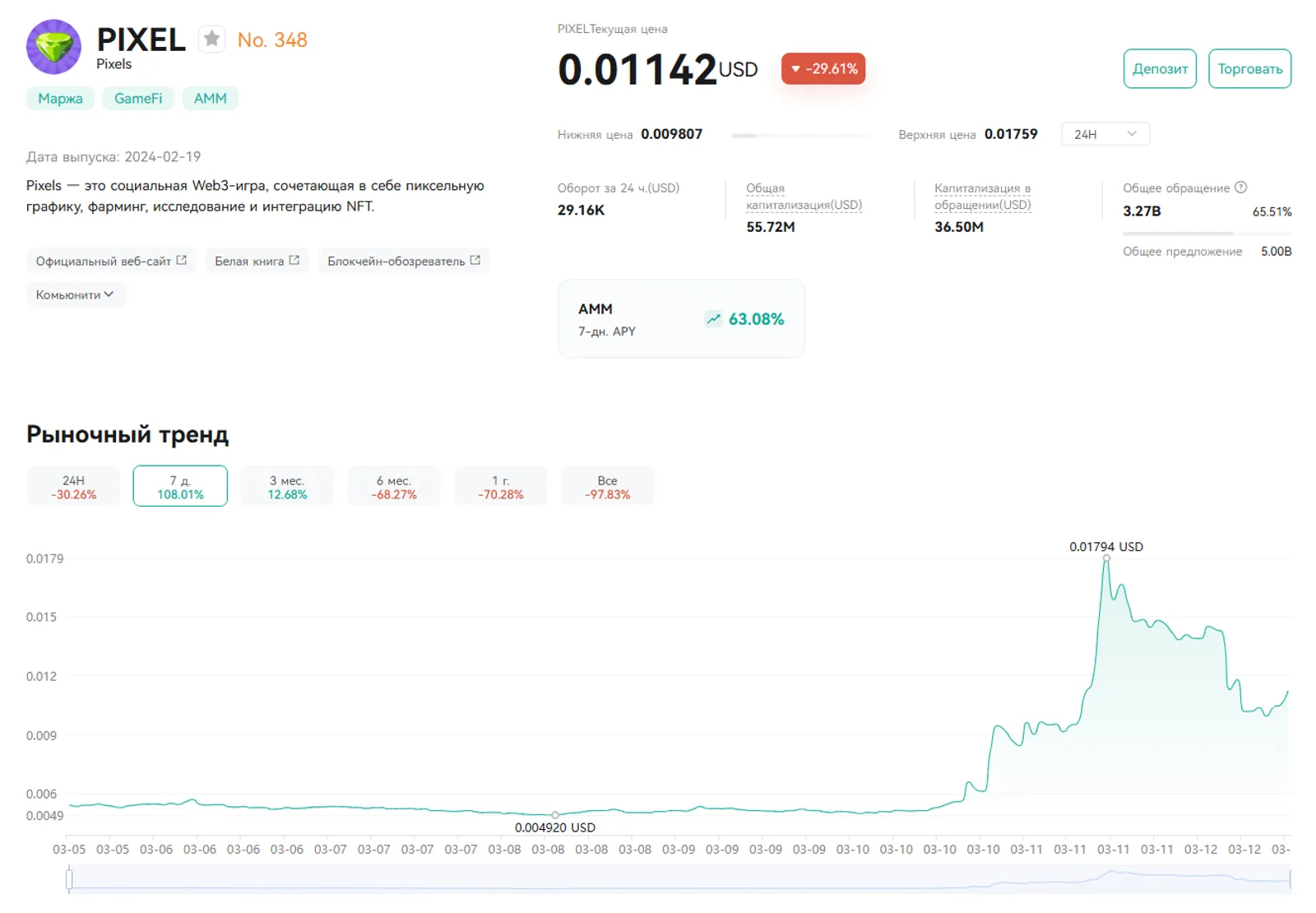Image resolution: width=1316 pixels, height=913 pixels.
Task: Click the 0.01794 USD peak marker on chart
Action: (1106, 558)
